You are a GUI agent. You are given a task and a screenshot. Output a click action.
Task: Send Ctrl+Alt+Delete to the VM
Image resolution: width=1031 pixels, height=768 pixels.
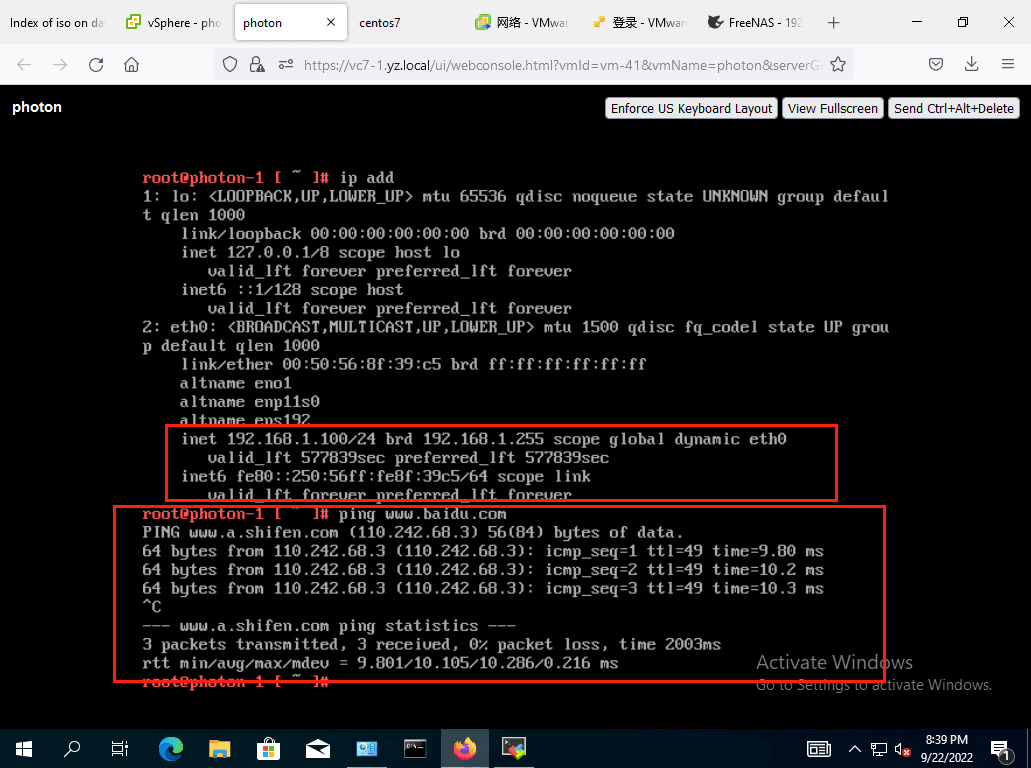pyautogui.click(x=953, y=108)
